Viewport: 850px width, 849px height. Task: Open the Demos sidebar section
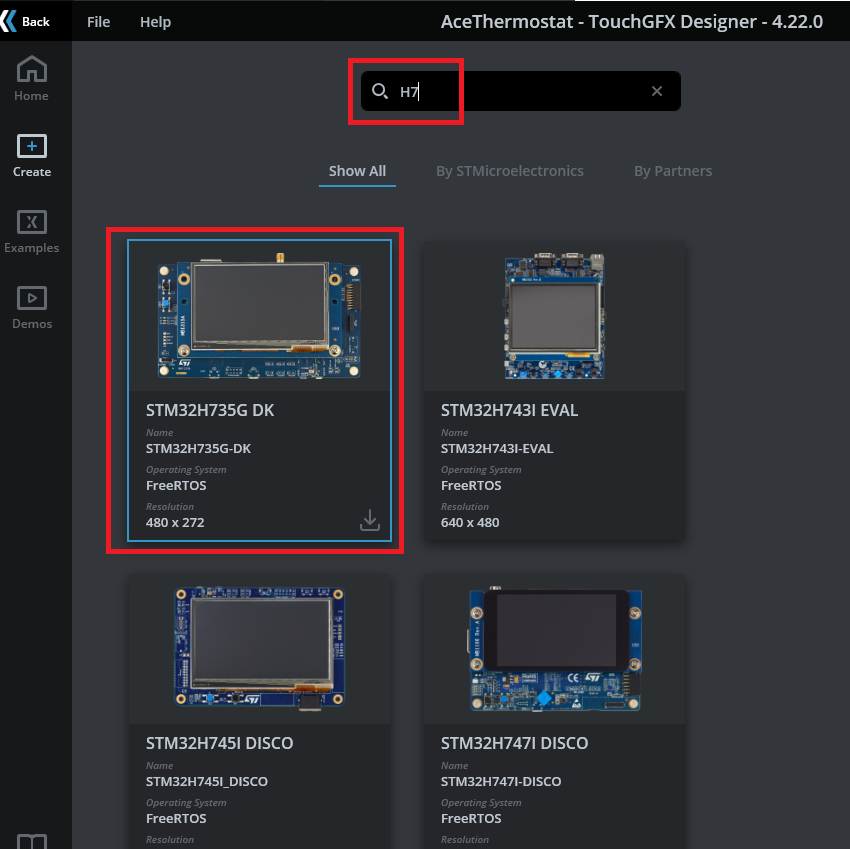pos(31,307)
